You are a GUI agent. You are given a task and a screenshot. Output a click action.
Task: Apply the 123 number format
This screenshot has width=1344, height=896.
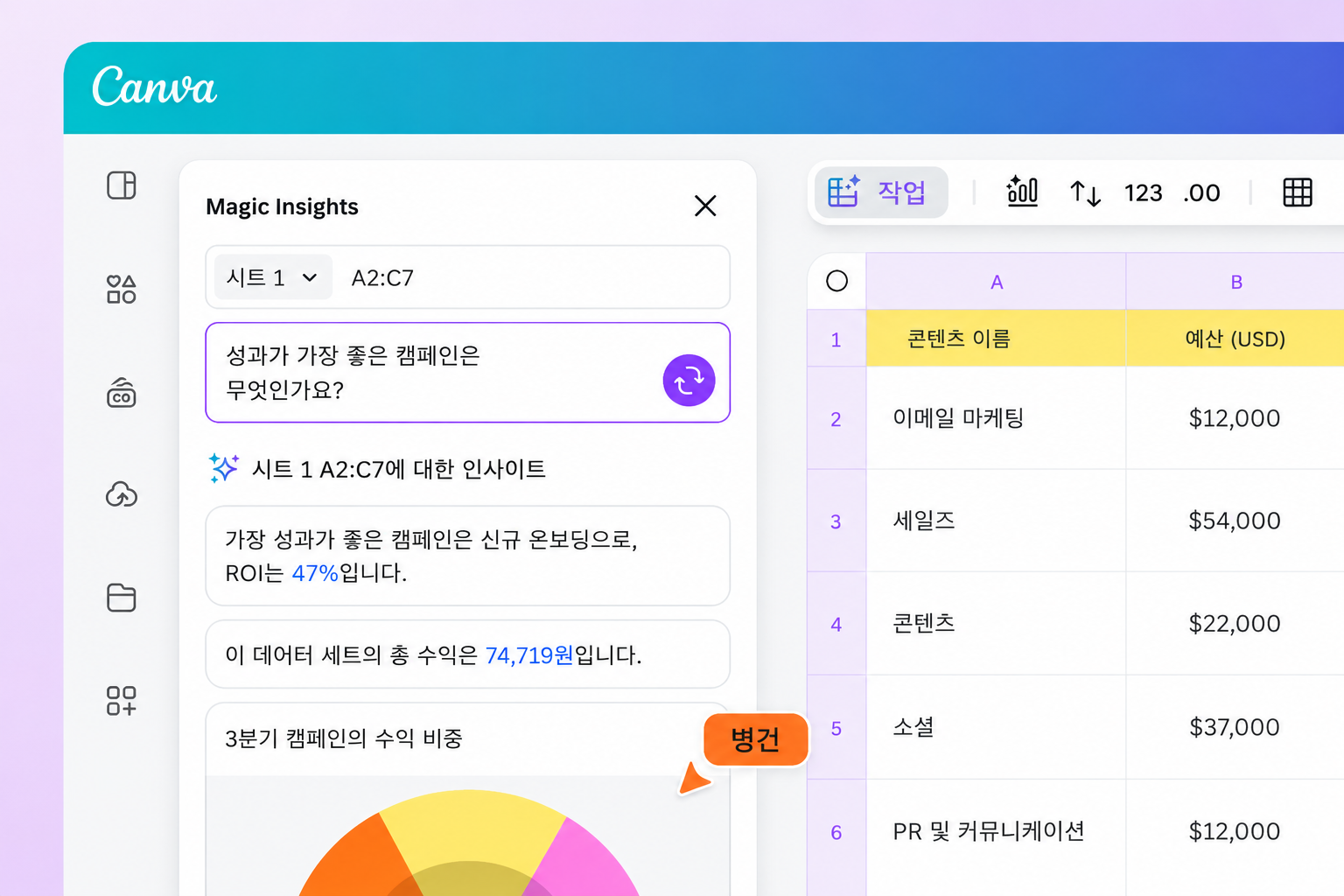[x=1143, y=192]
